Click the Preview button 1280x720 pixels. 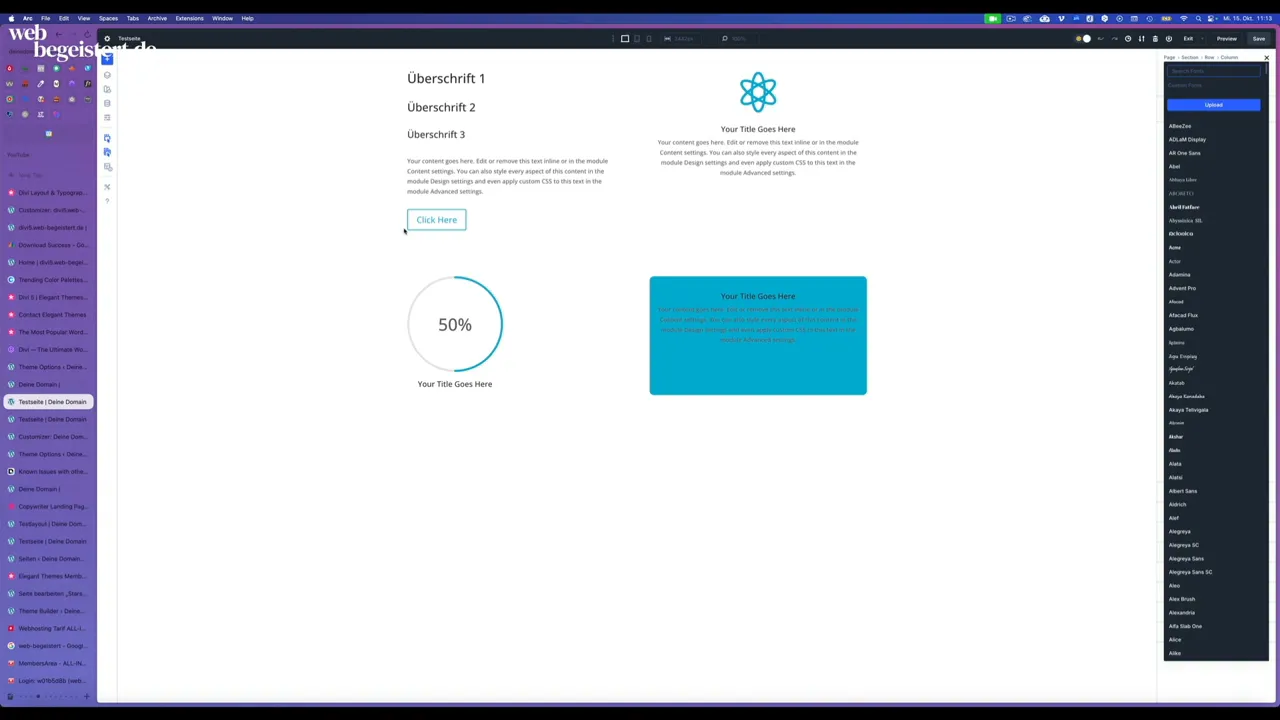pos(1226,39)
